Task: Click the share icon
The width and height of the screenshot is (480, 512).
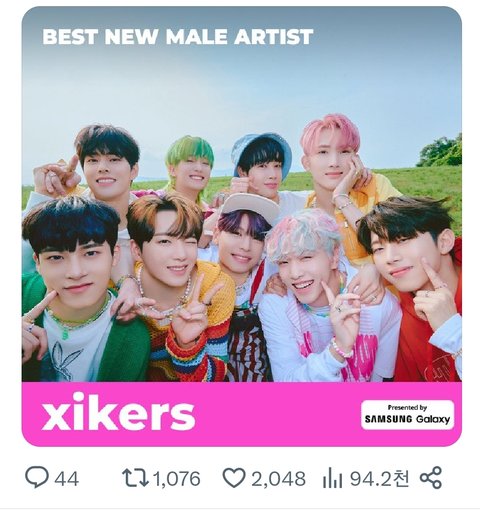Action: [x=431, y=478]
